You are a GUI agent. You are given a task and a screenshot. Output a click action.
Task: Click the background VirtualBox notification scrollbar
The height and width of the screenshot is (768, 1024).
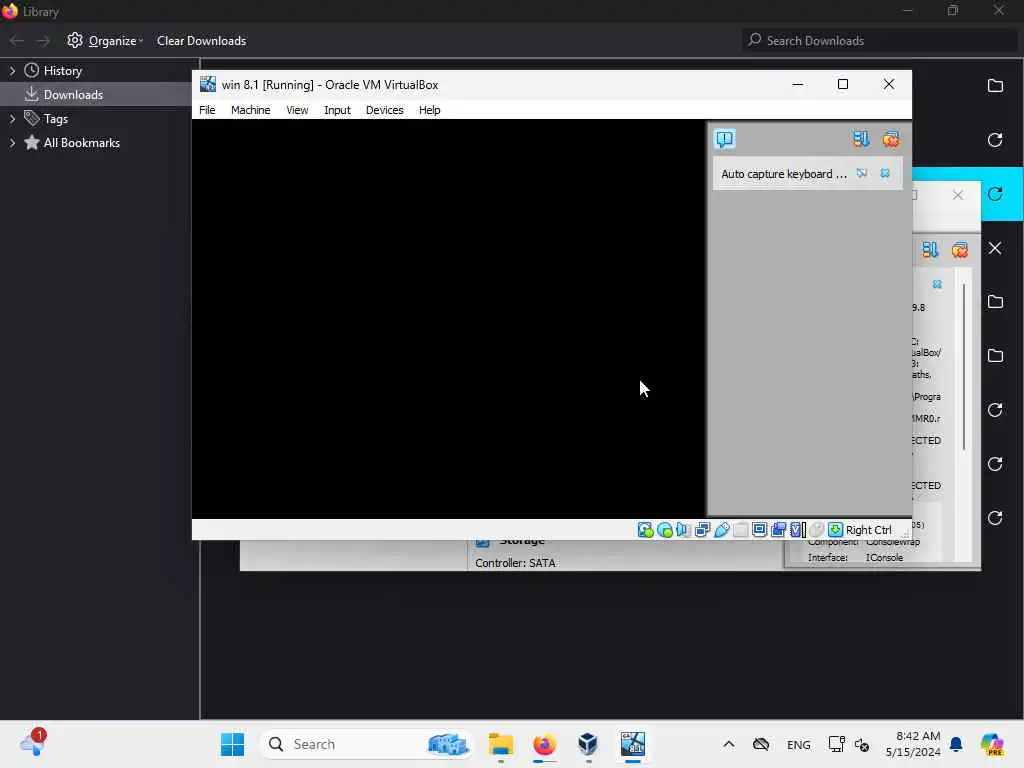[x=964, y=366]
